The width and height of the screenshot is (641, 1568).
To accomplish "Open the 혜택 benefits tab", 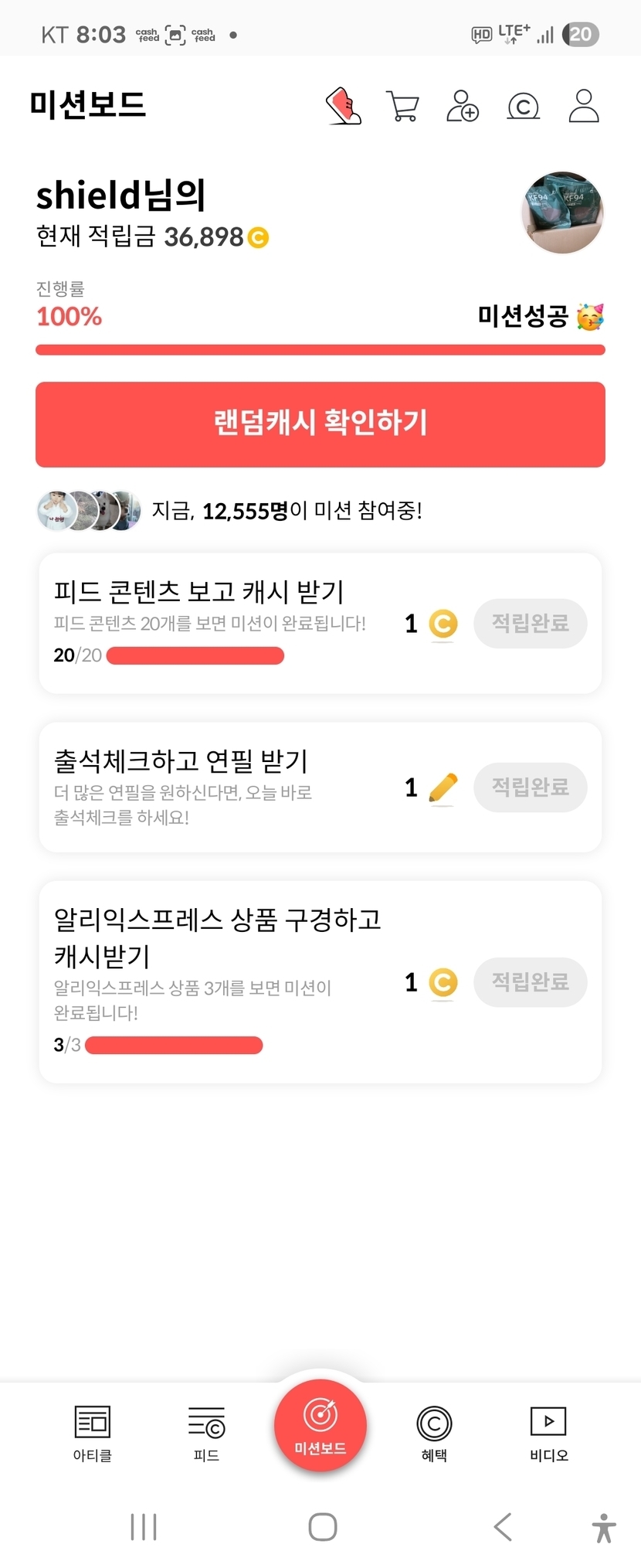I will point(434,1434).
